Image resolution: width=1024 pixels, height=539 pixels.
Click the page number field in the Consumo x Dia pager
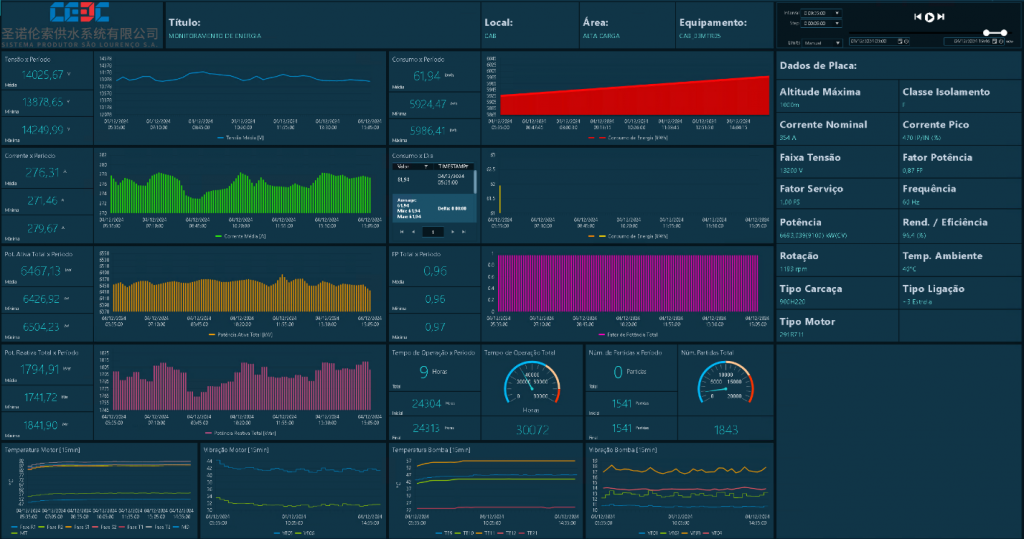[x=432, y=232]
